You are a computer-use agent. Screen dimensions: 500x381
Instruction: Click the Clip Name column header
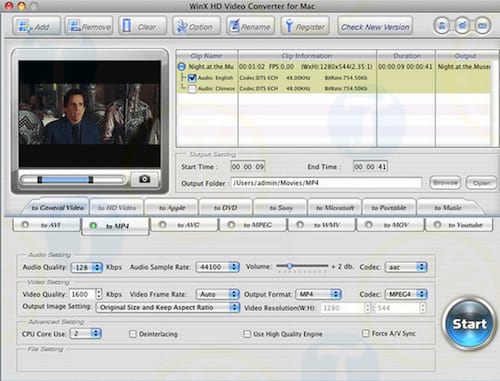click(207, 56)
